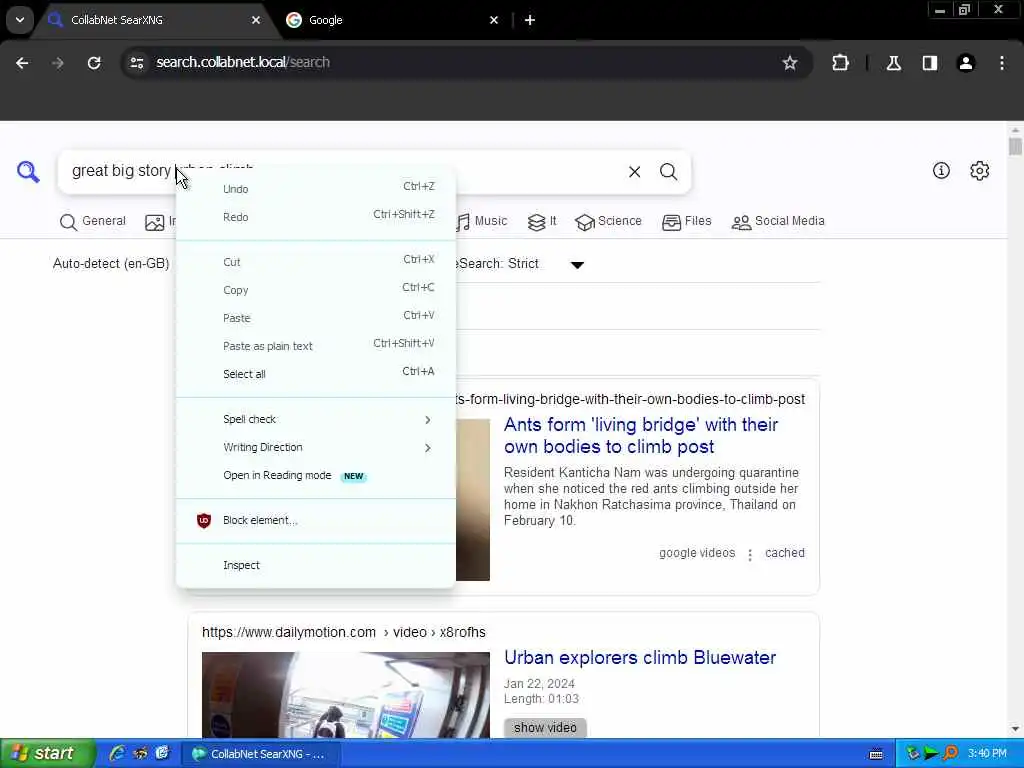
Task: Click the page vertical scrollbar thumb
Action: point(1015,146)
